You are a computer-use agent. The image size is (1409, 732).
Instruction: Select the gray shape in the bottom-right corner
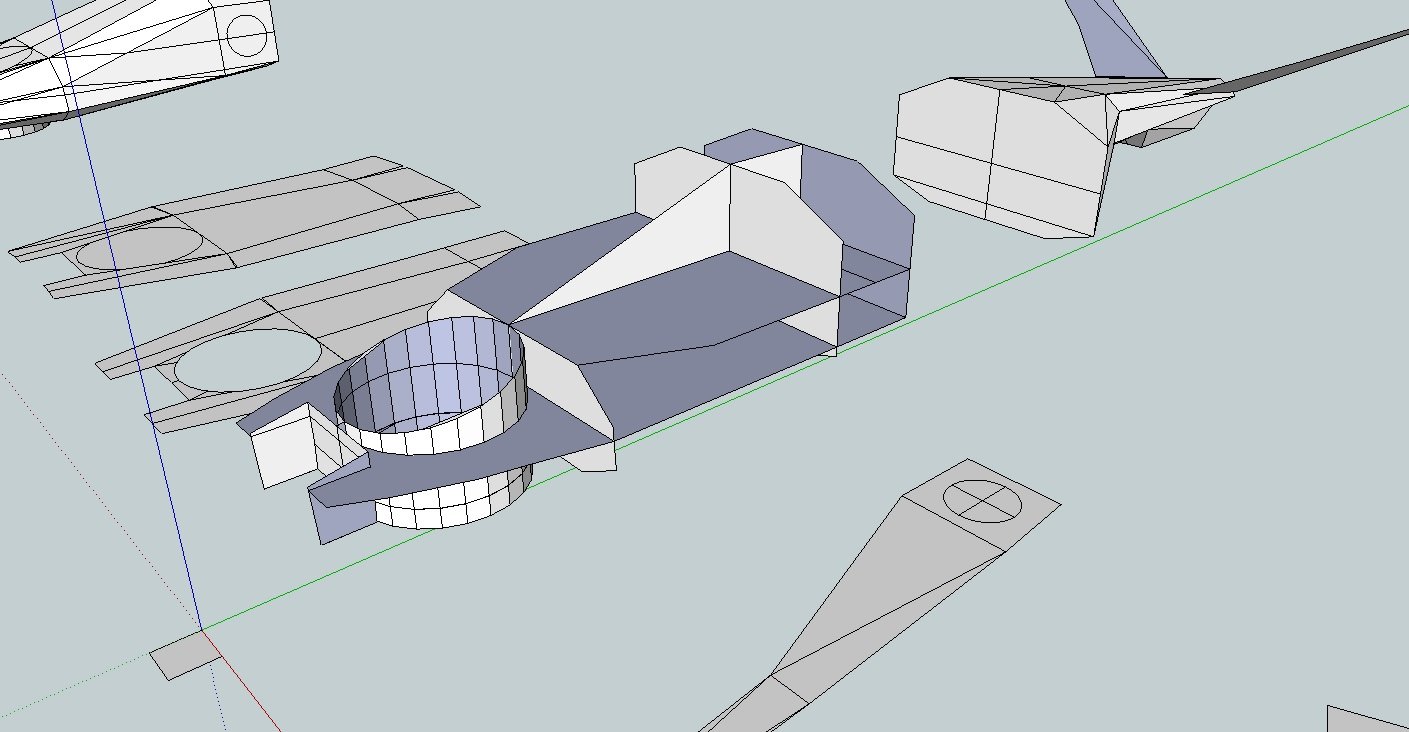(1372, 720)
